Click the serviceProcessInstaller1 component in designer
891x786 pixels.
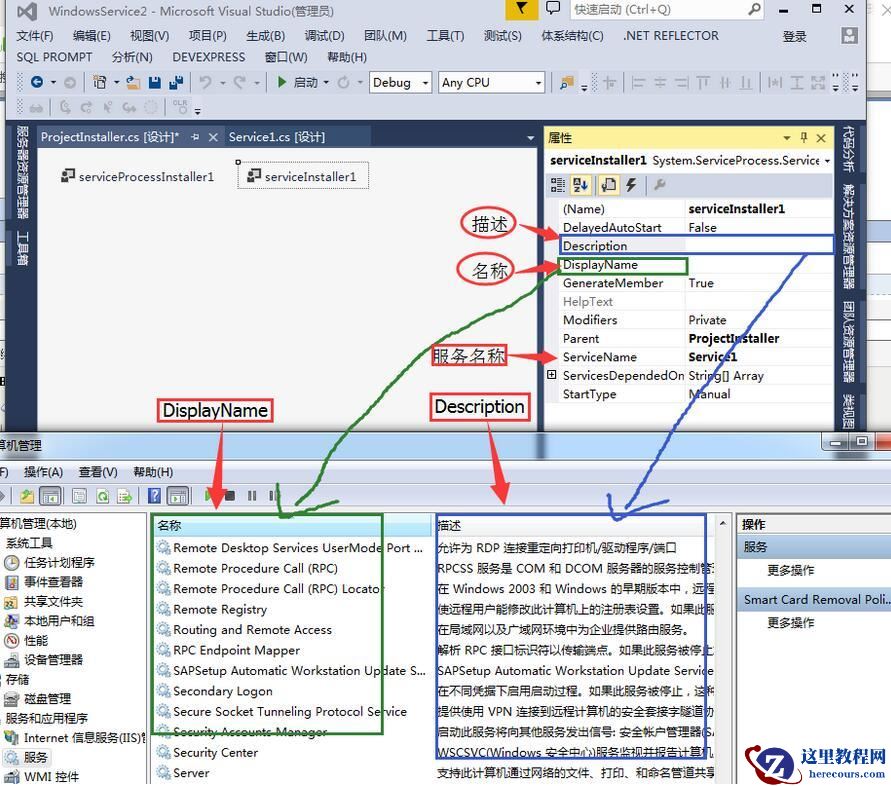pos(138,177)
